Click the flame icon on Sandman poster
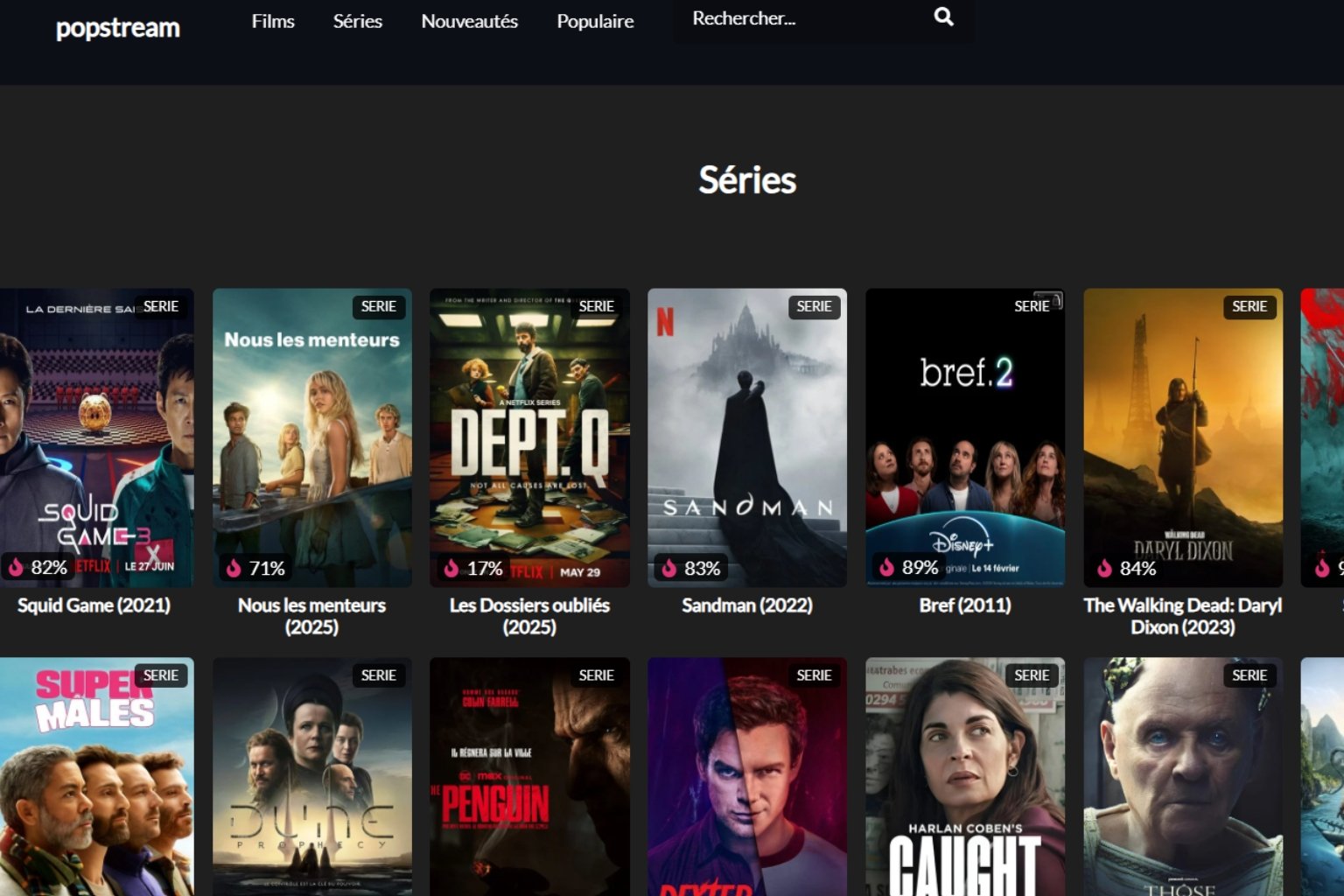This screenshot has width=1344, height=896. [x=669, y=569]
